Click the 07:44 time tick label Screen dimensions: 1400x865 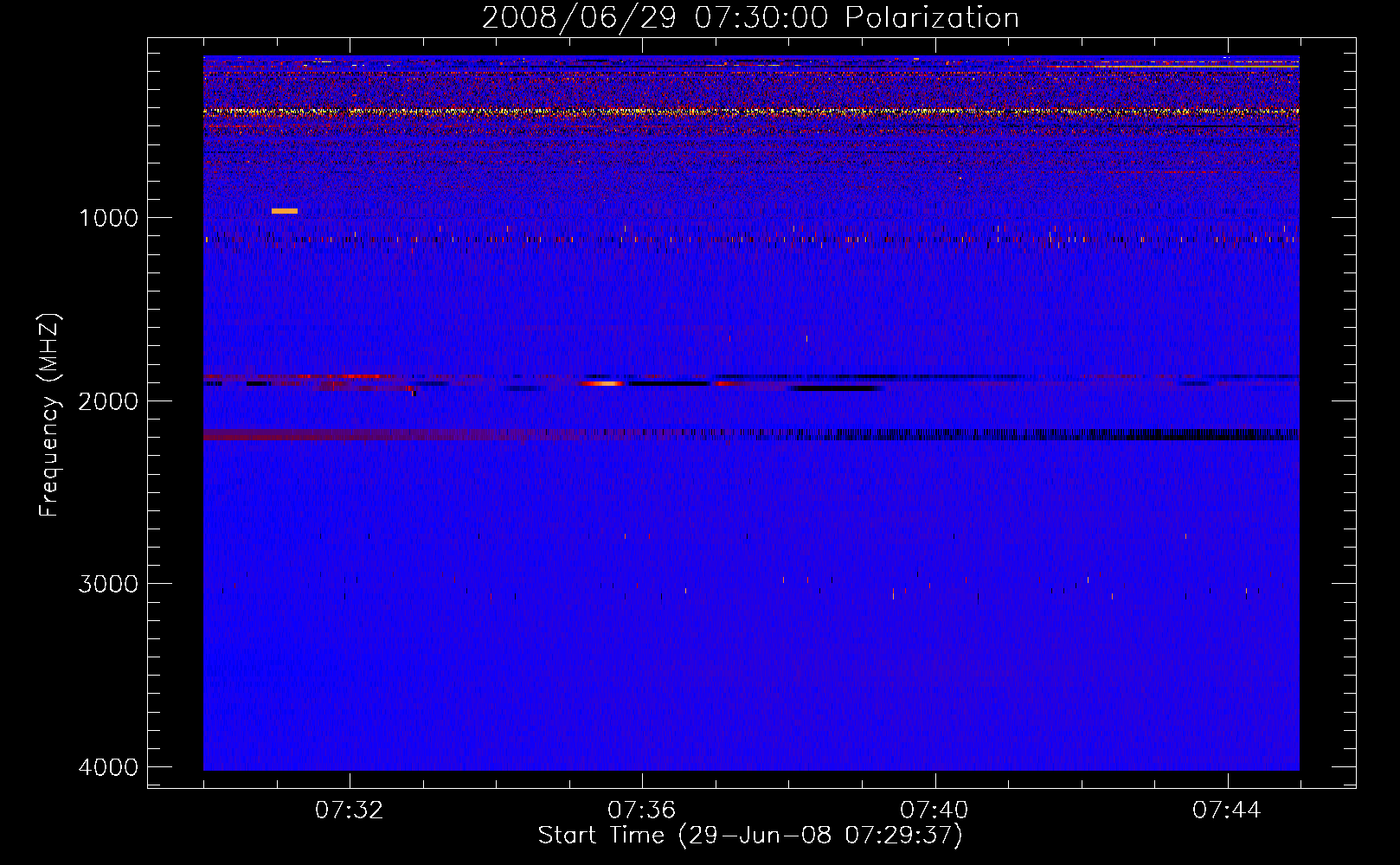click(x=1227, y=811)
